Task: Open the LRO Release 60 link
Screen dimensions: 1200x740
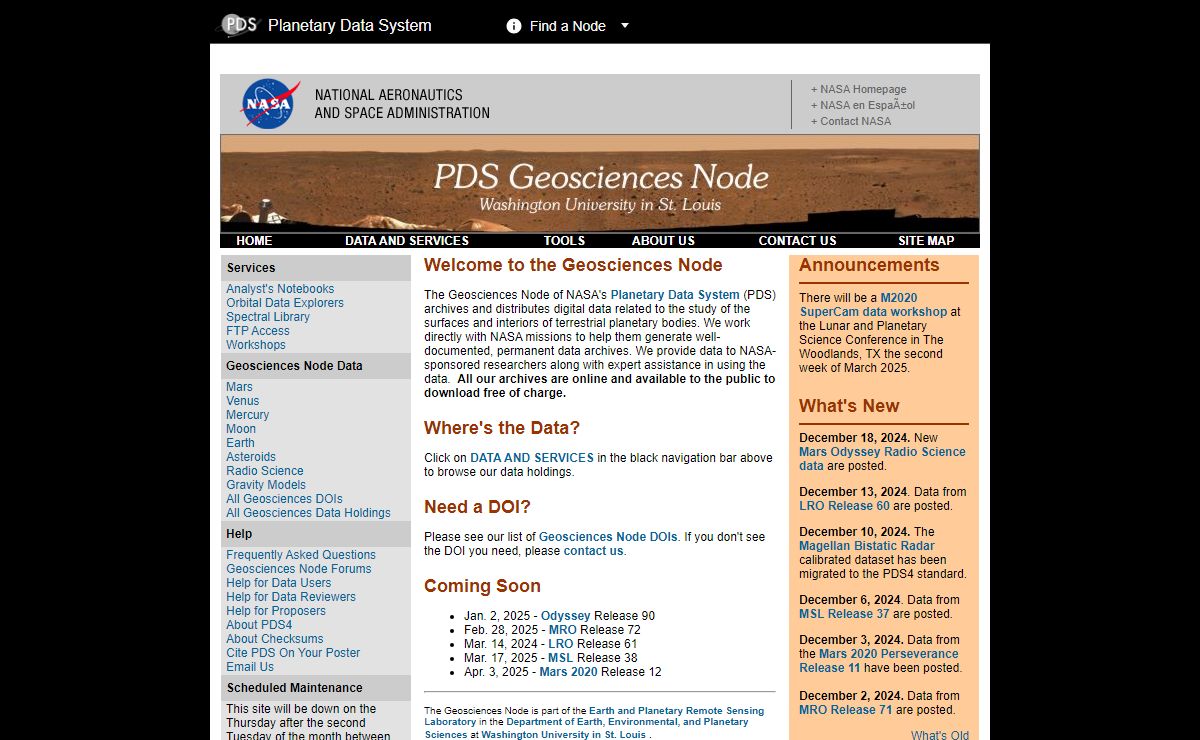Action: [x=844, y=506]
